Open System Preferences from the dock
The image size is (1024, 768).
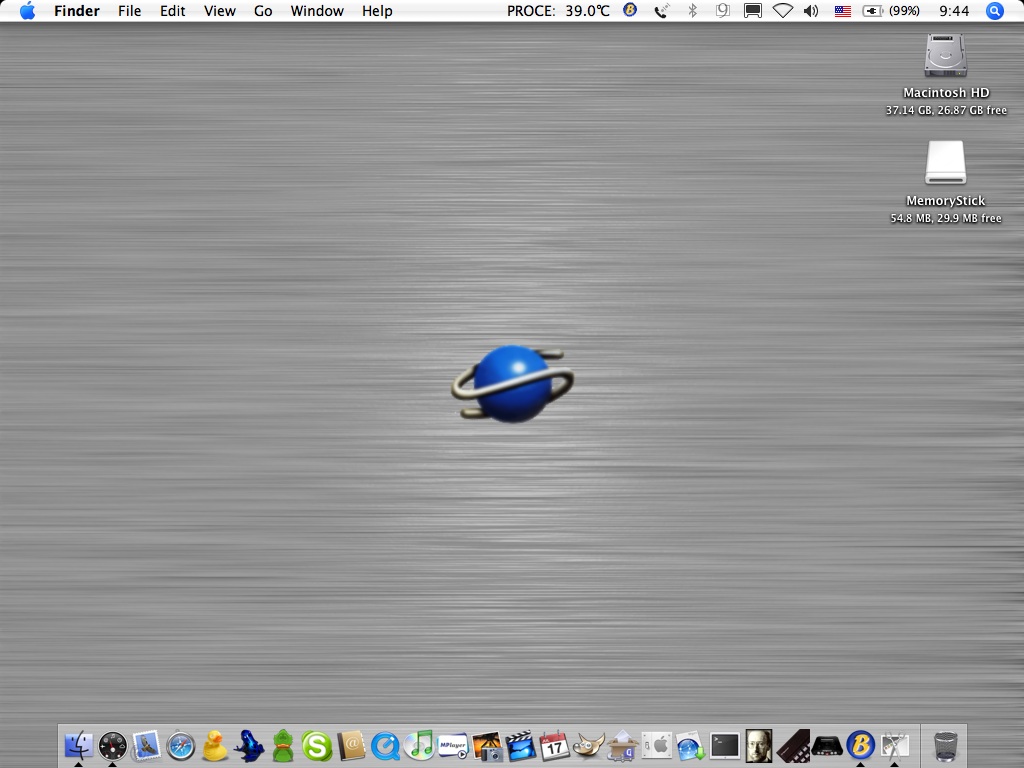[x=657, y=745]
